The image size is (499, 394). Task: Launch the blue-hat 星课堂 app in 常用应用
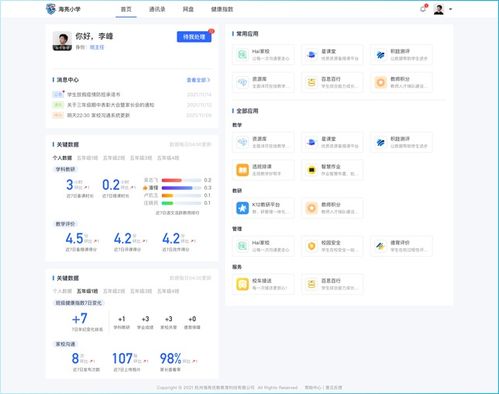[x=332, y=55]
